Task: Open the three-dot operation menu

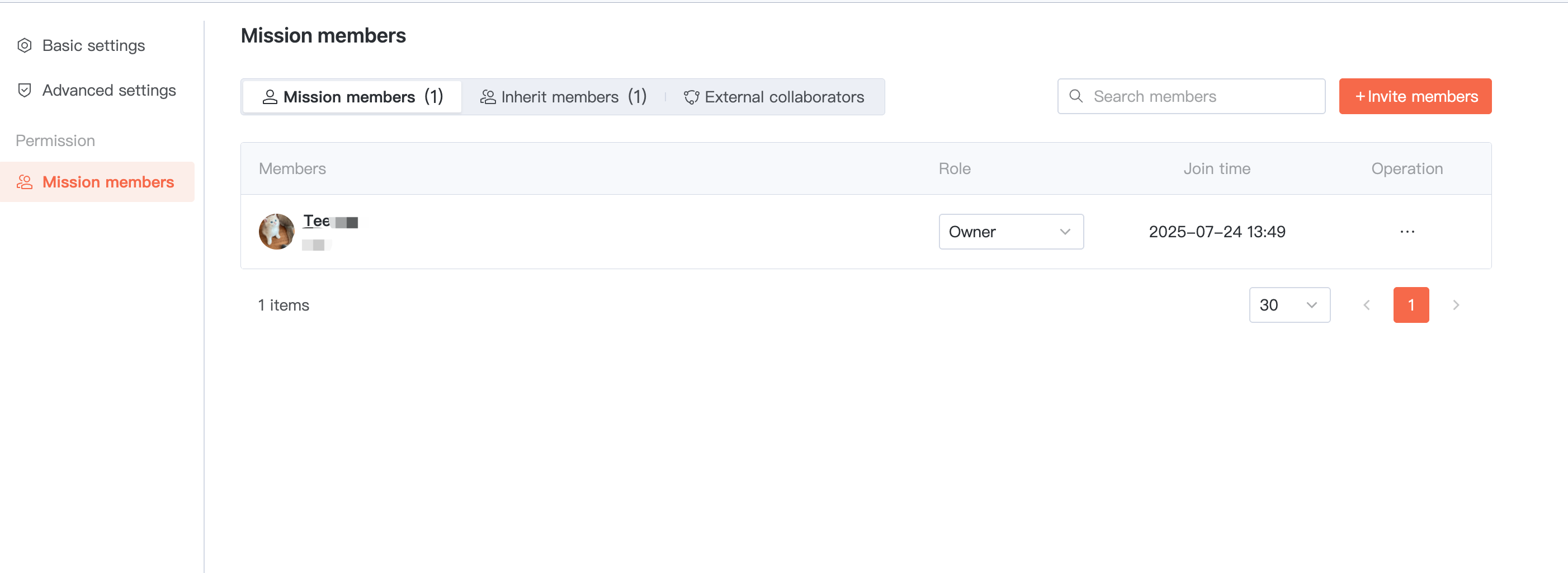Action: (x=1407, y=232)
